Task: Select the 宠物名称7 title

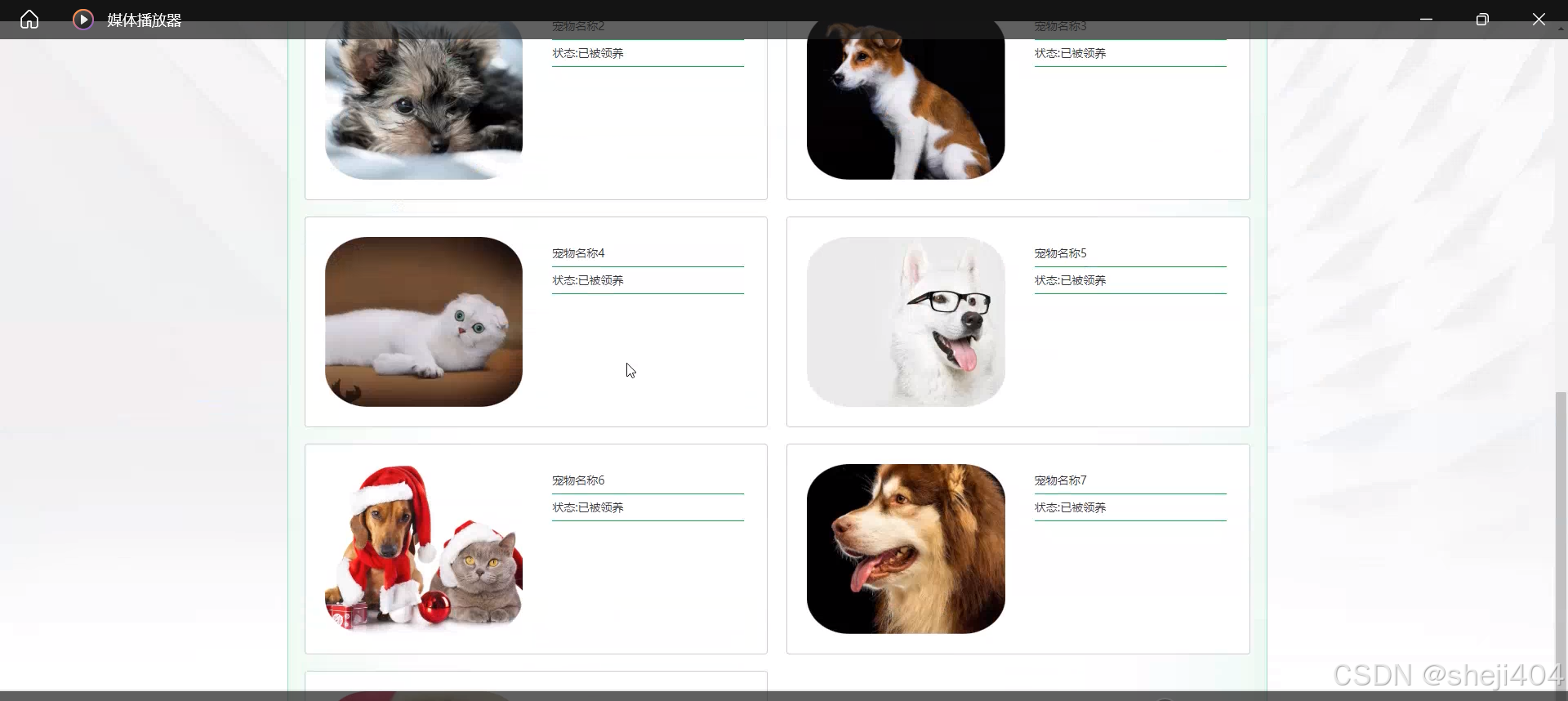Action: (x=1060, y=480)
